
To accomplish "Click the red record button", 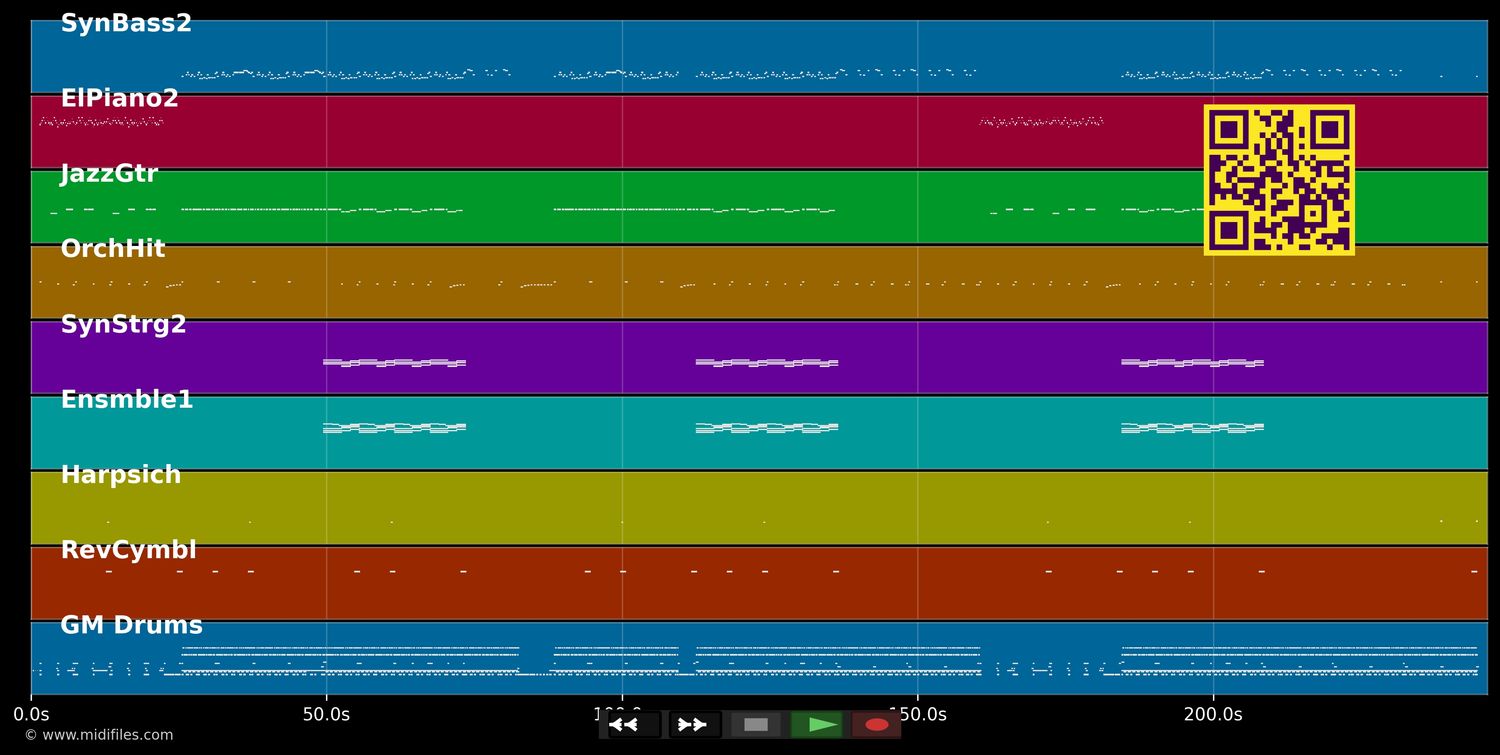I will click(x=876, y=725).
